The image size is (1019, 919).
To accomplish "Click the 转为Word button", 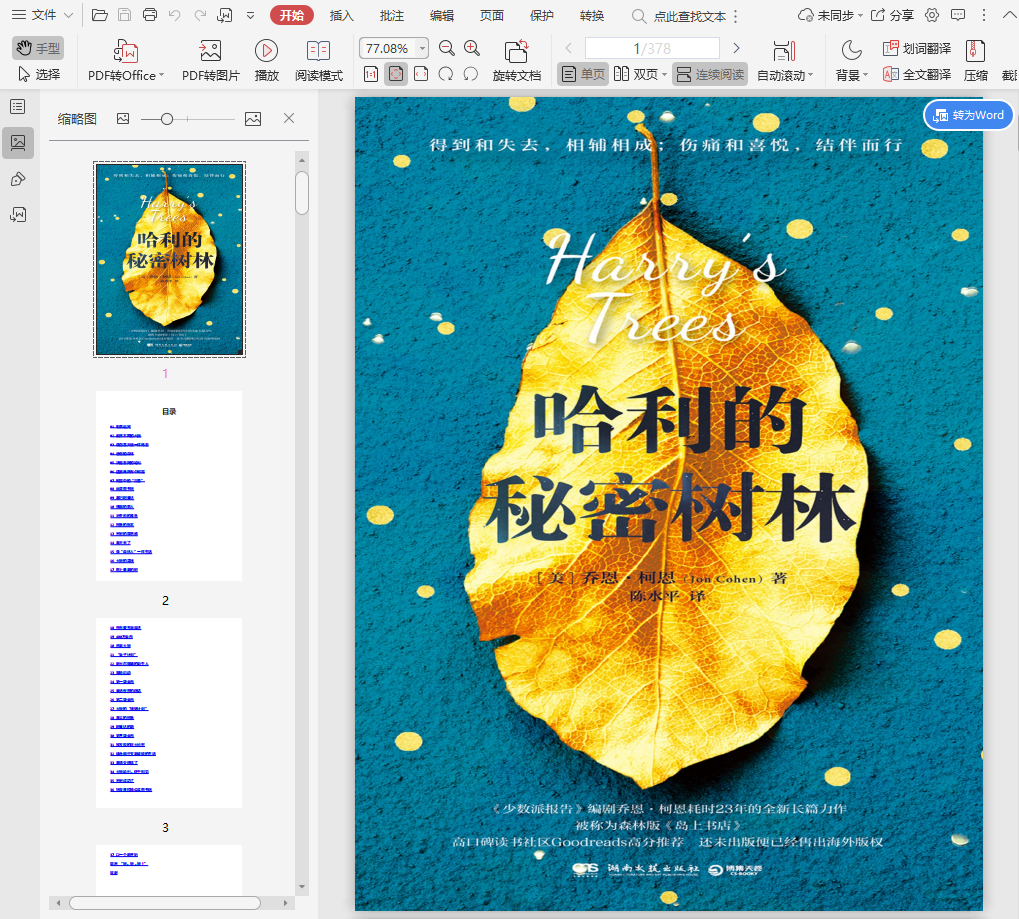I will pos(968,115).
